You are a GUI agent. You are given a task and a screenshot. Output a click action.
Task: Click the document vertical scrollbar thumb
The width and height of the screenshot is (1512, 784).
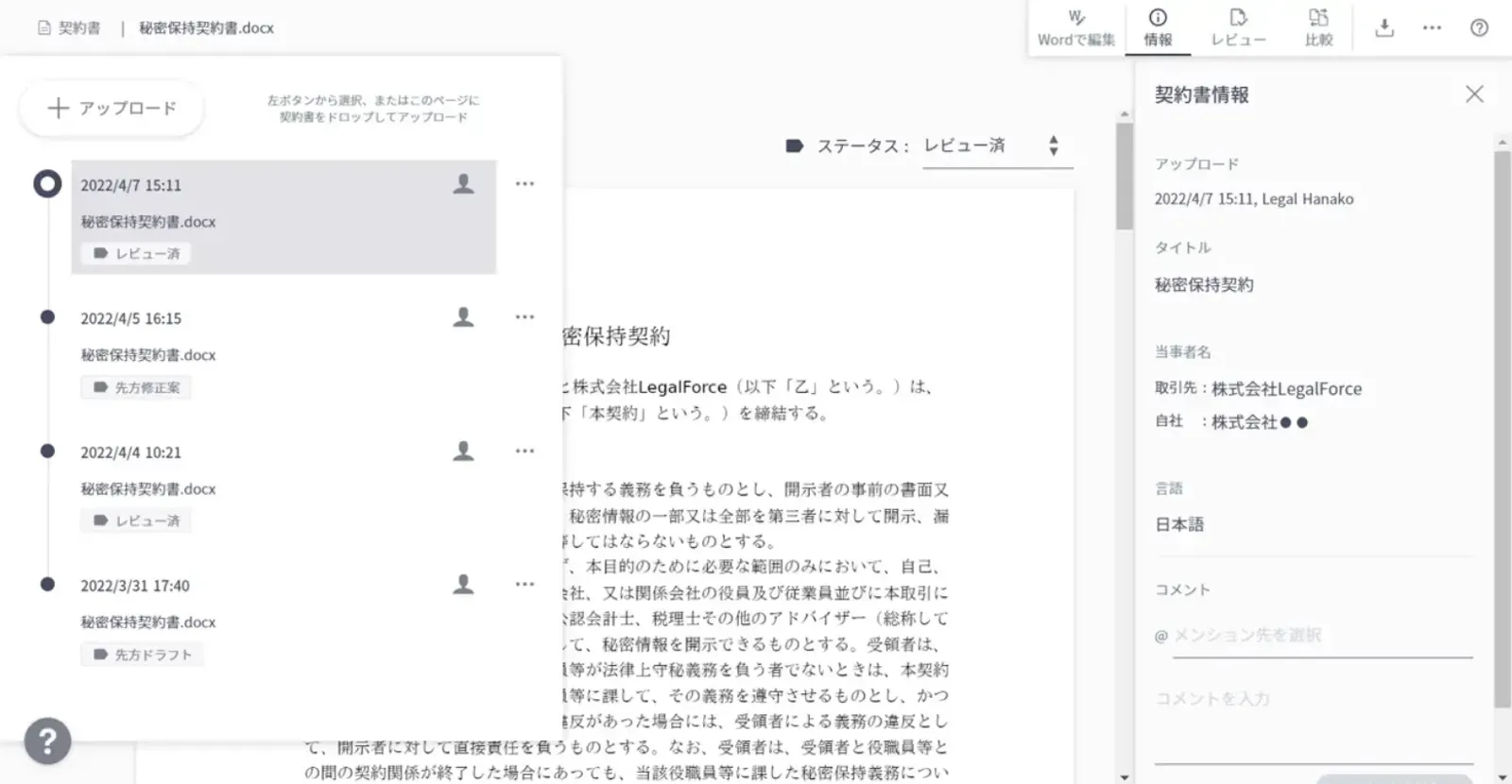click(1124, 175)
